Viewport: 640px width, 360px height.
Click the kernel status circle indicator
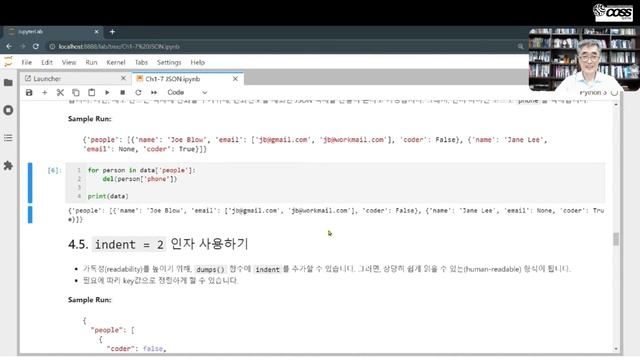point(614,93)
